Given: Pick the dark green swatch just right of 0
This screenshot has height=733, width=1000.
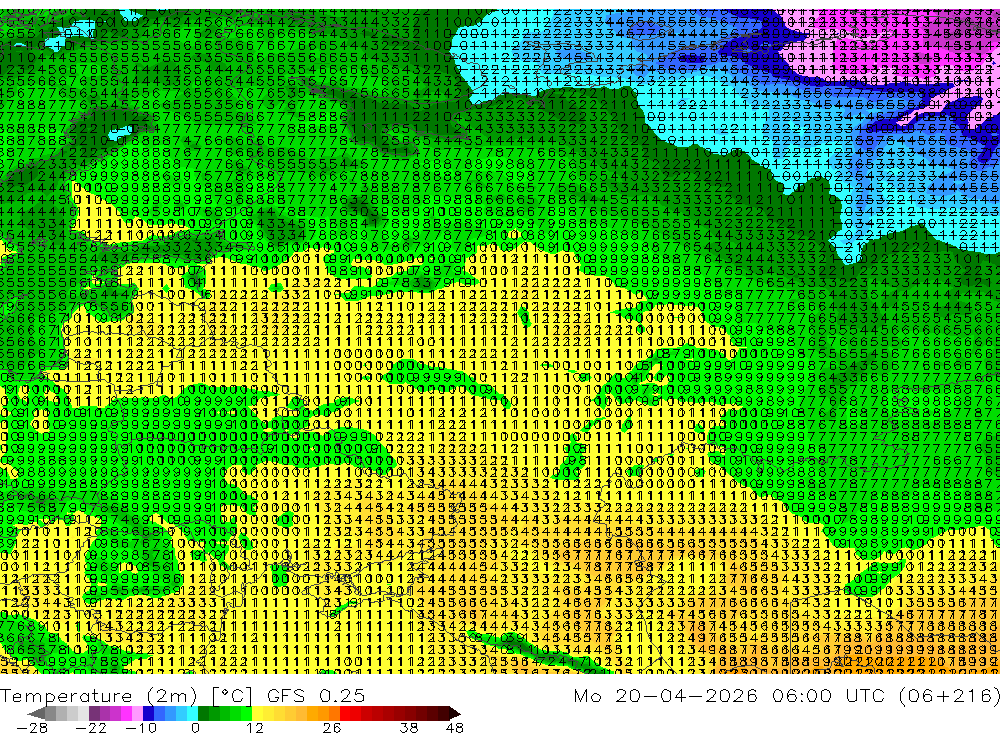Looking at the screenshot, I should pos(203,714).
